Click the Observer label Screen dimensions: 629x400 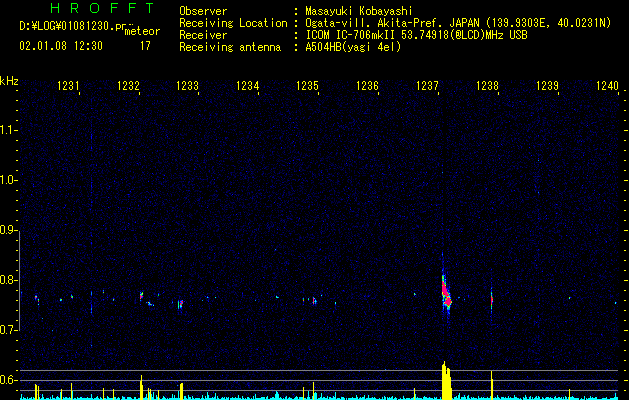(203, 11)
